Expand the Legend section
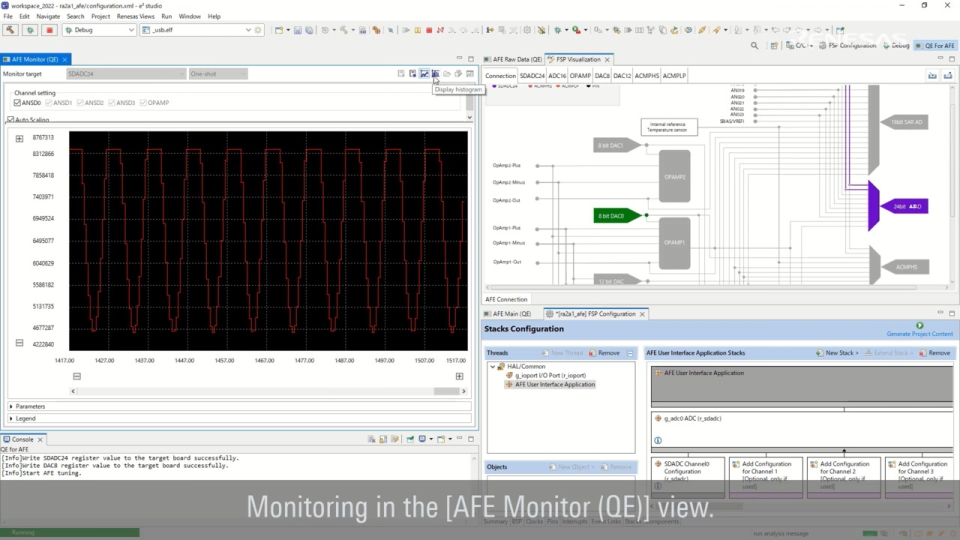Screen dimensions: 960x540 (25, 418)
